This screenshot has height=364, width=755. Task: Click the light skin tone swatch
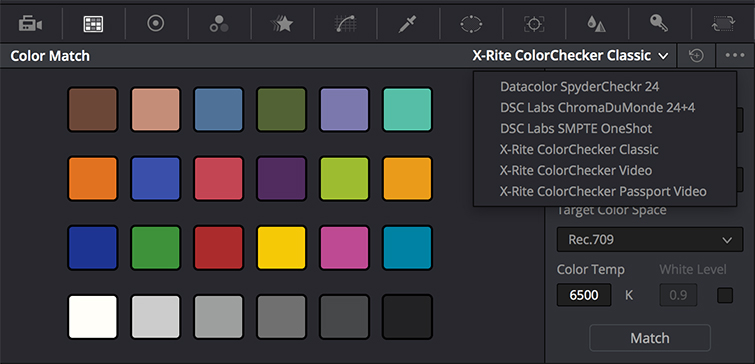pos(156,109)
